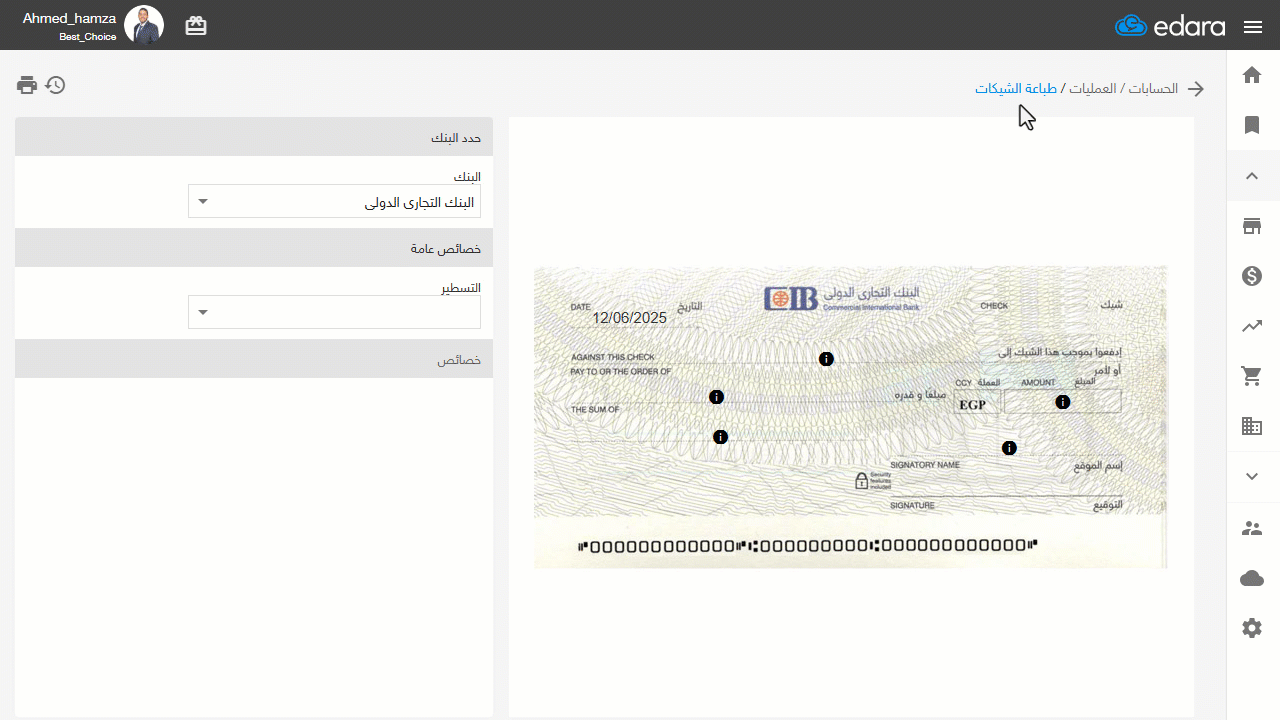
Task: Open the العمليات breadcrumb link
Action: pos(1092,89)
